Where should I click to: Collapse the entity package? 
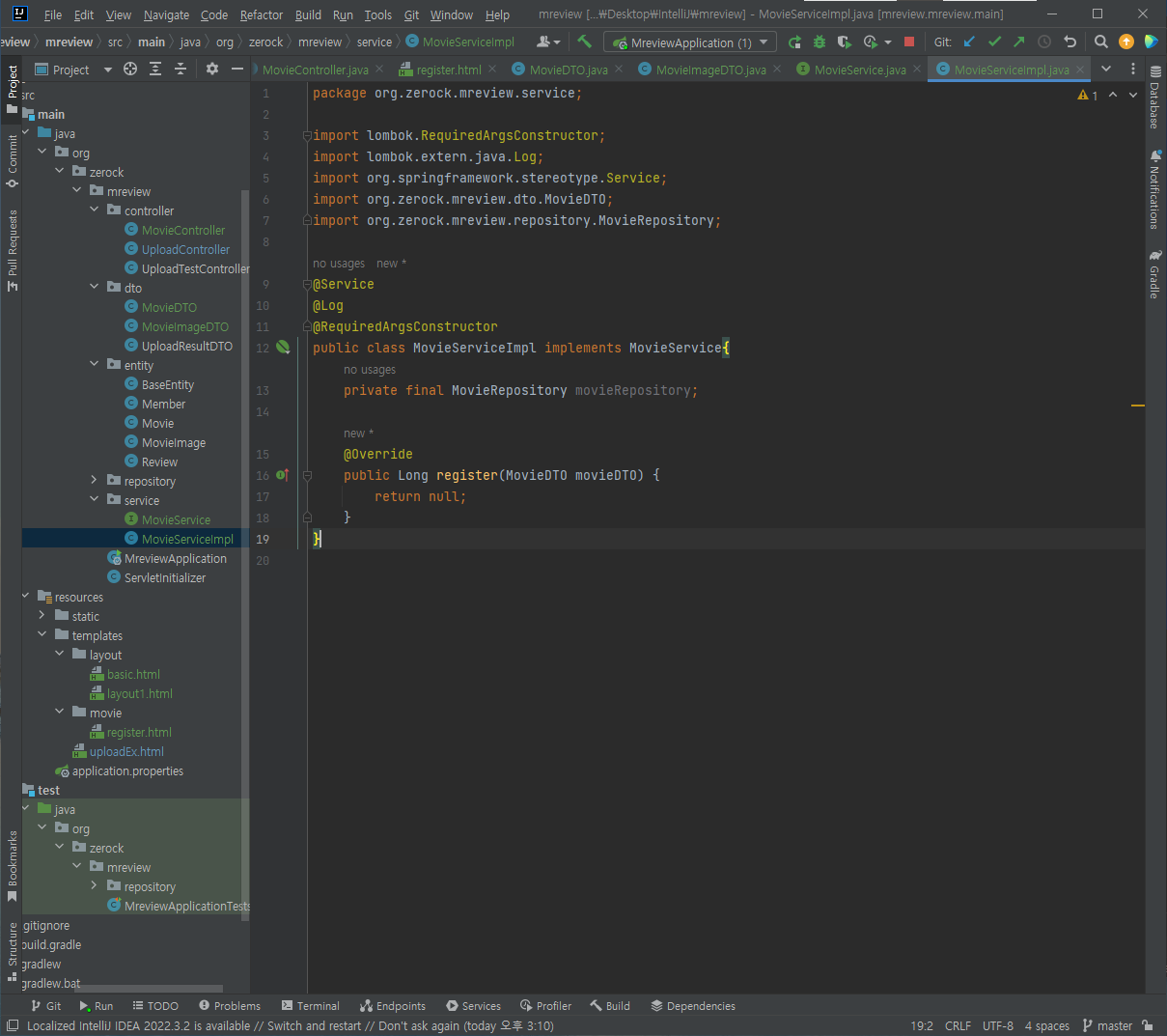[95, 364]
